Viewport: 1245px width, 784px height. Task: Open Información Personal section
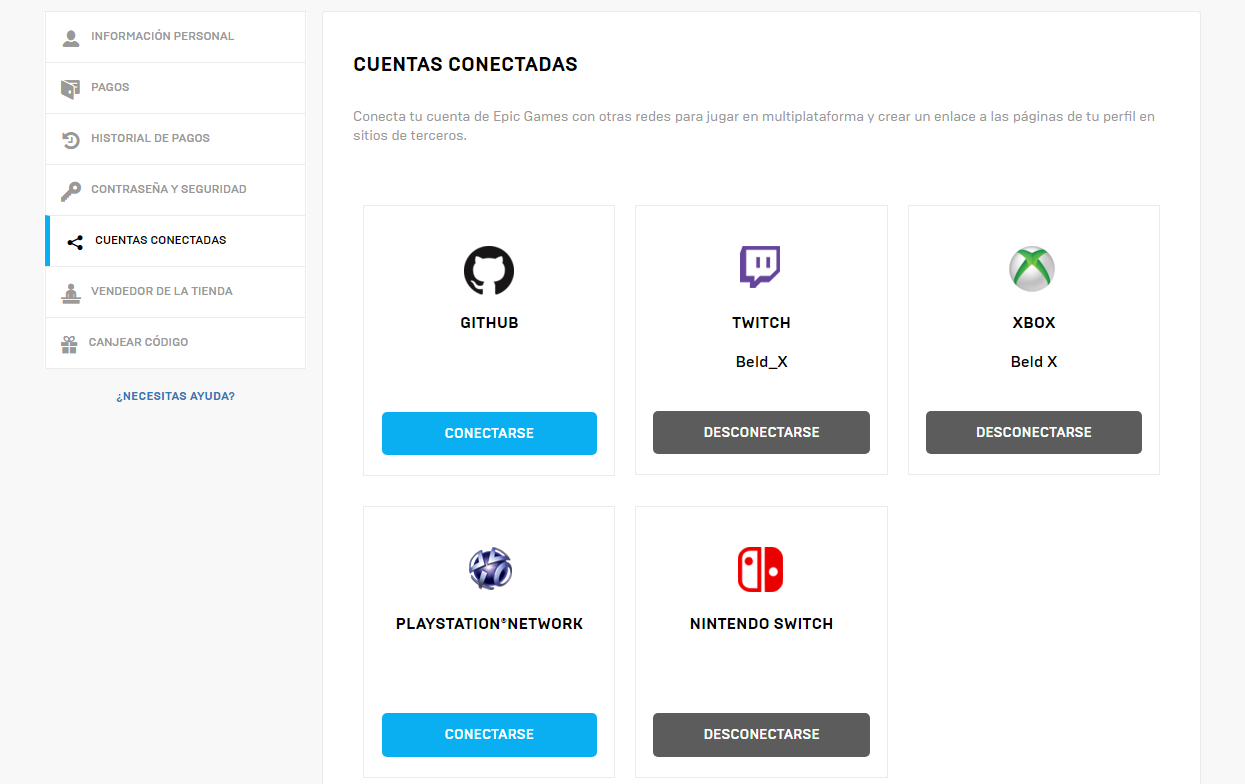[162, 37]
